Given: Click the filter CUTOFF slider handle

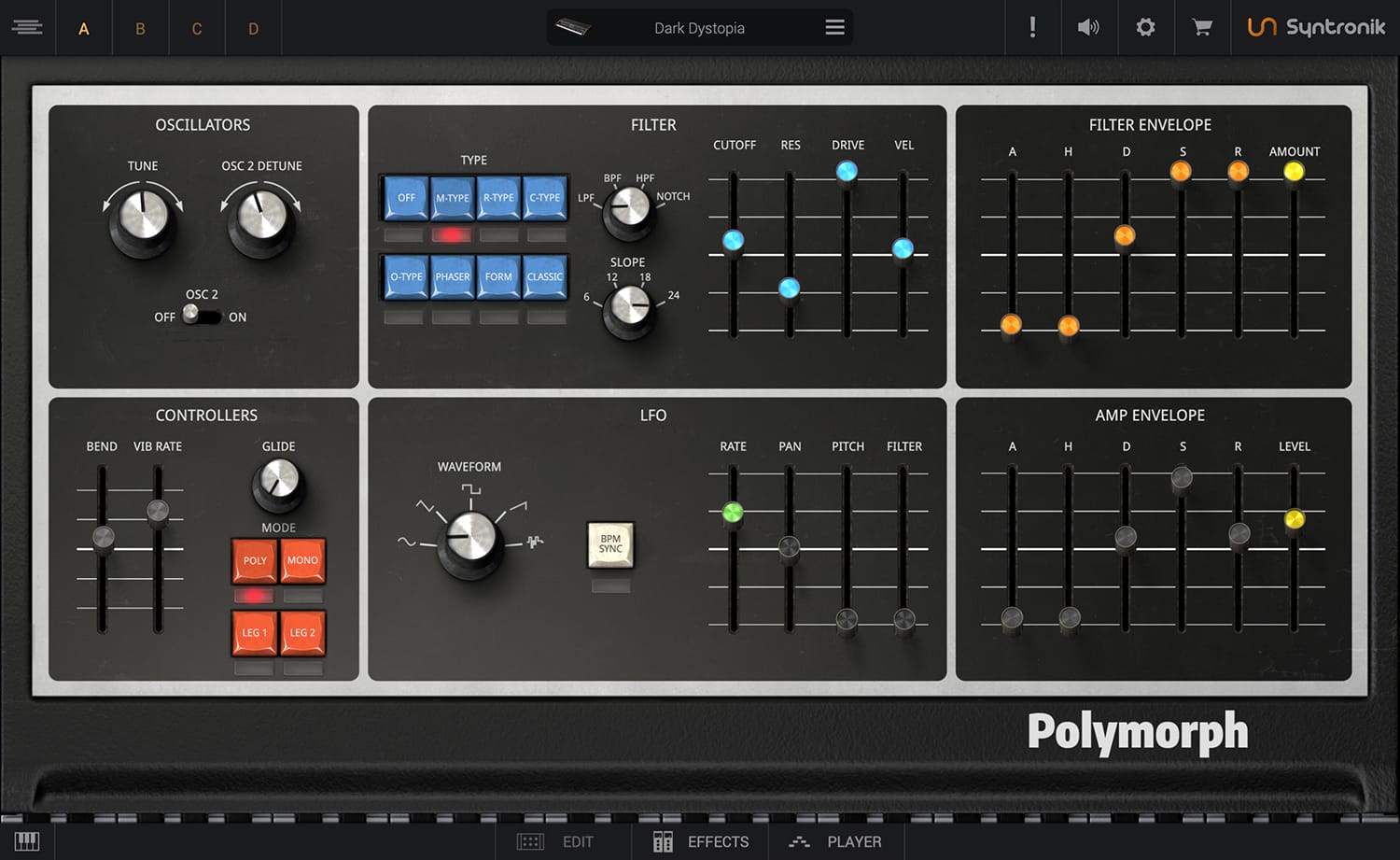Looking at the screenshot, I should tap(734, 241).
